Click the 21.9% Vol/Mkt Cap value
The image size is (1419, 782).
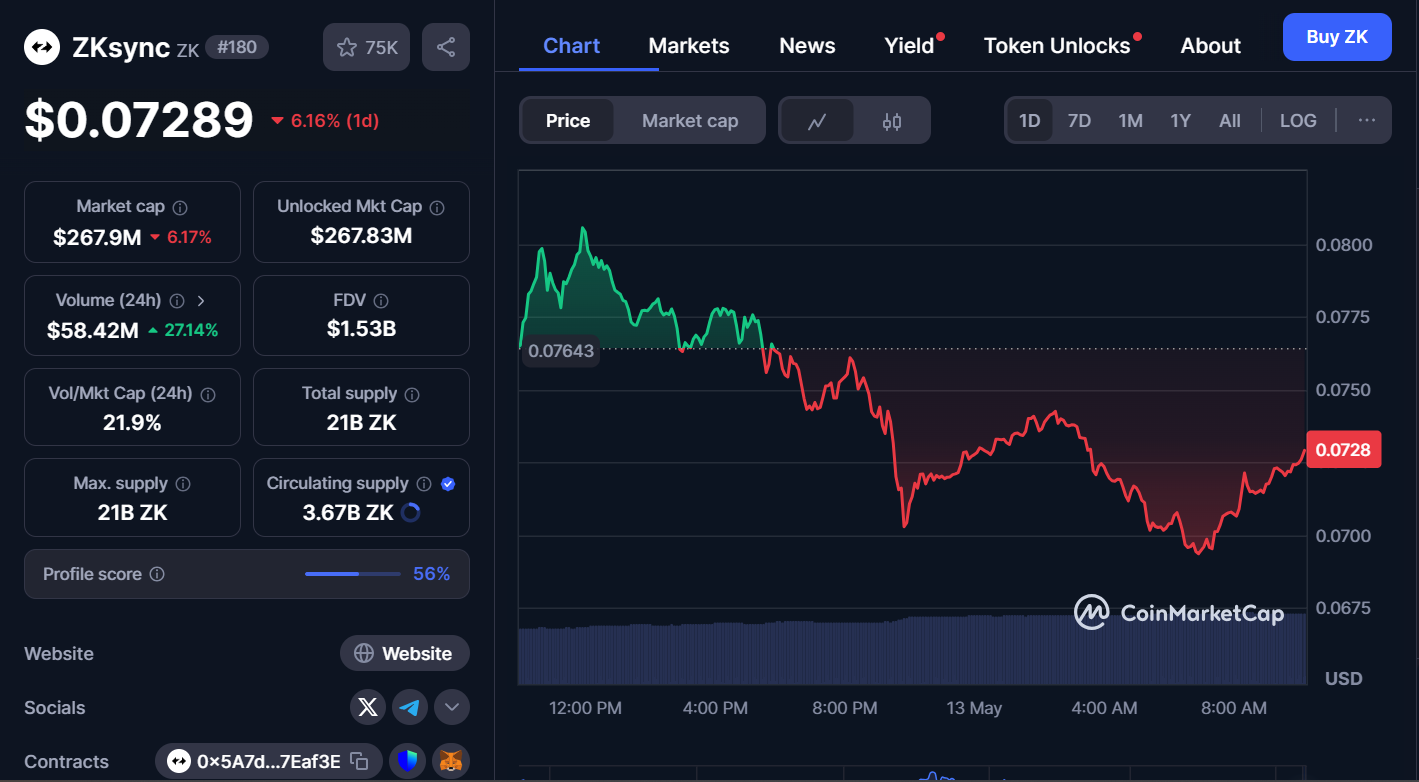point(132,422)
